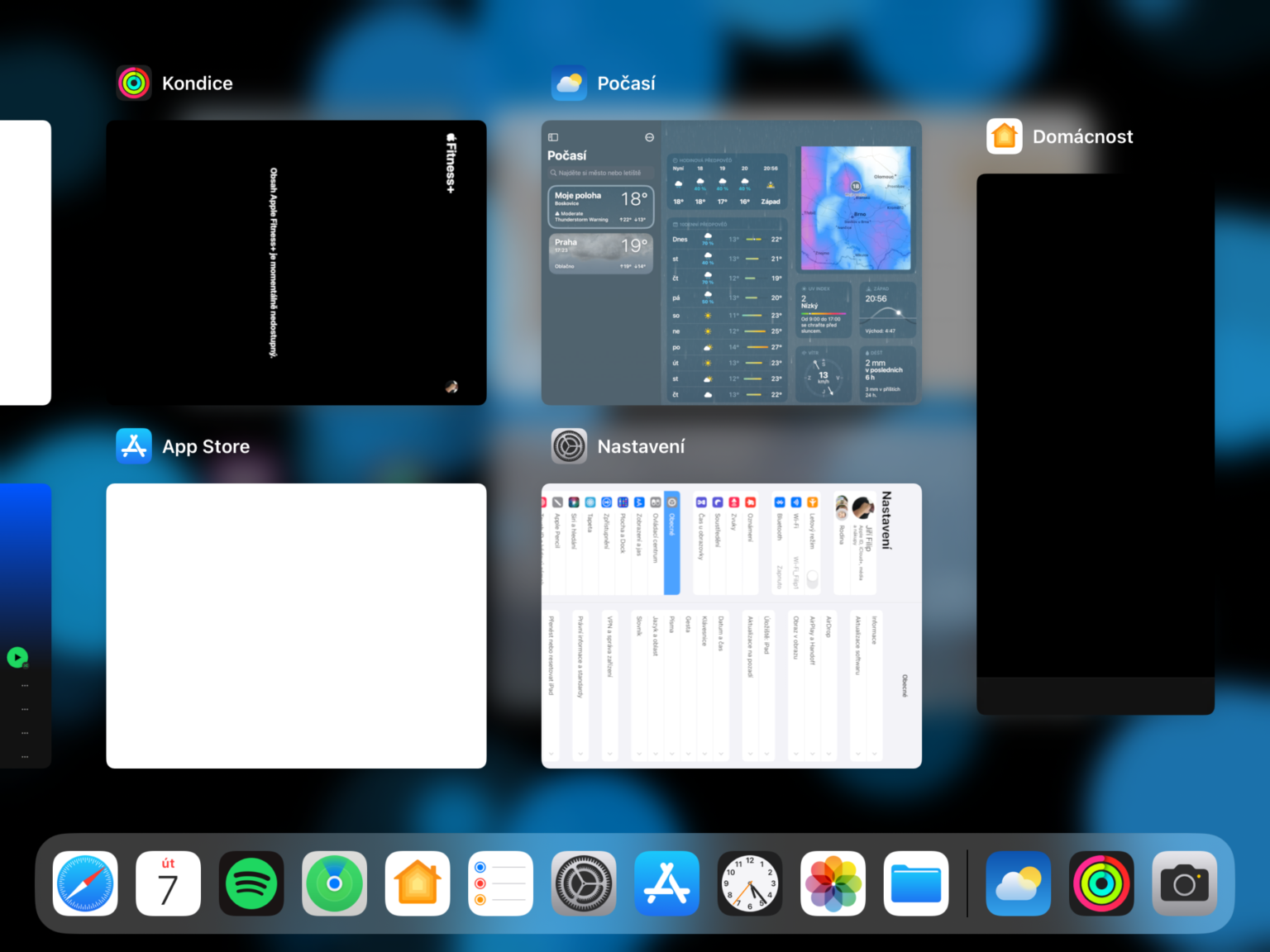This screenshot has width=1270, height=952.
Task: Select Oznámení in the Settings sidebar
Action: [749, 541]
